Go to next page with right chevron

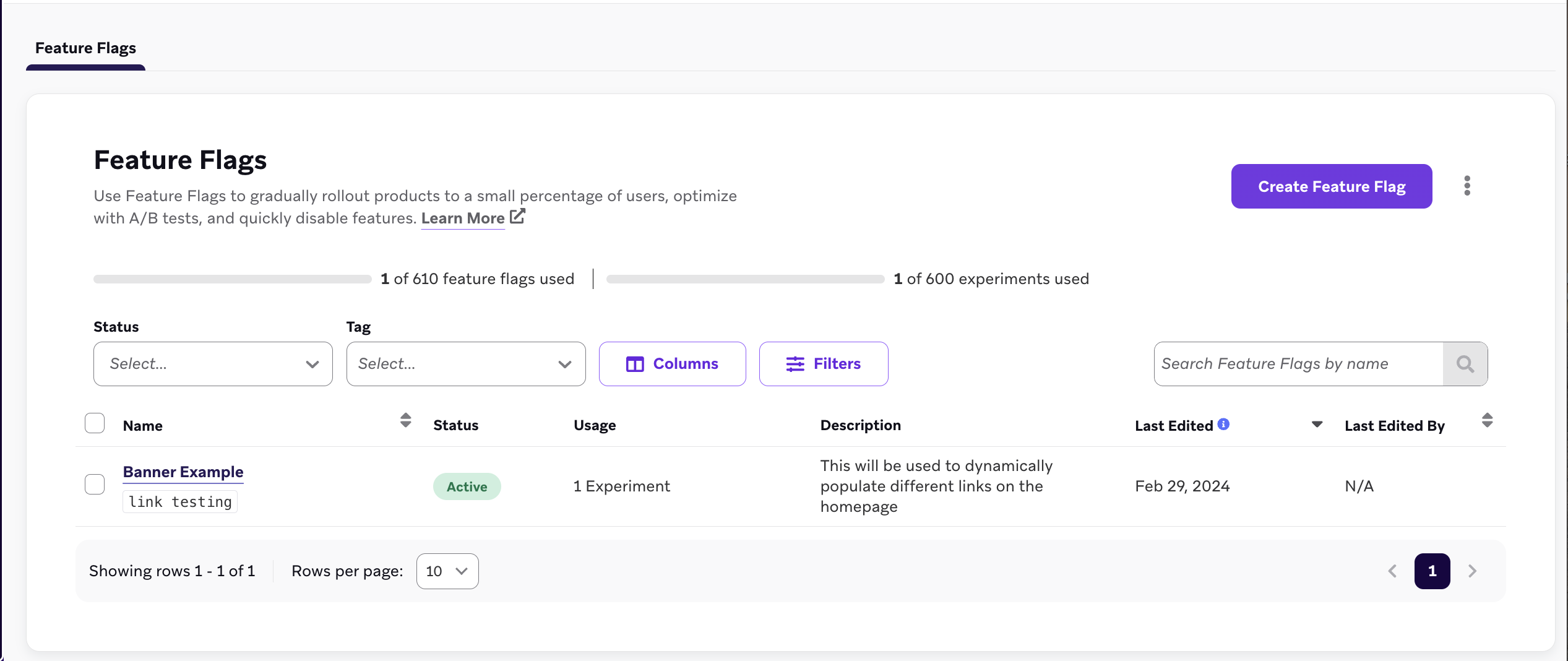click(1472, 571)
